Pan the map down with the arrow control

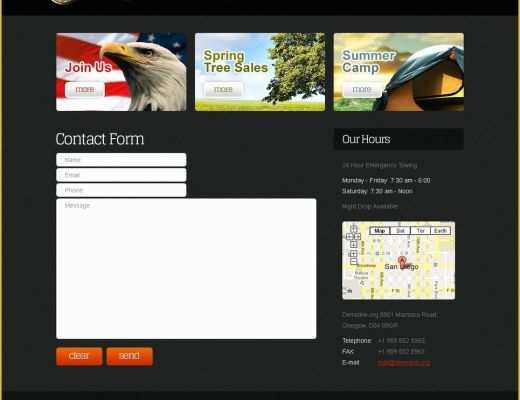354,244
